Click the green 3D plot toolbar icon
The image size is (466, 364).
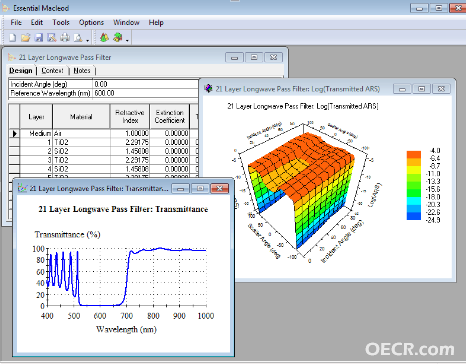point(117,37)
